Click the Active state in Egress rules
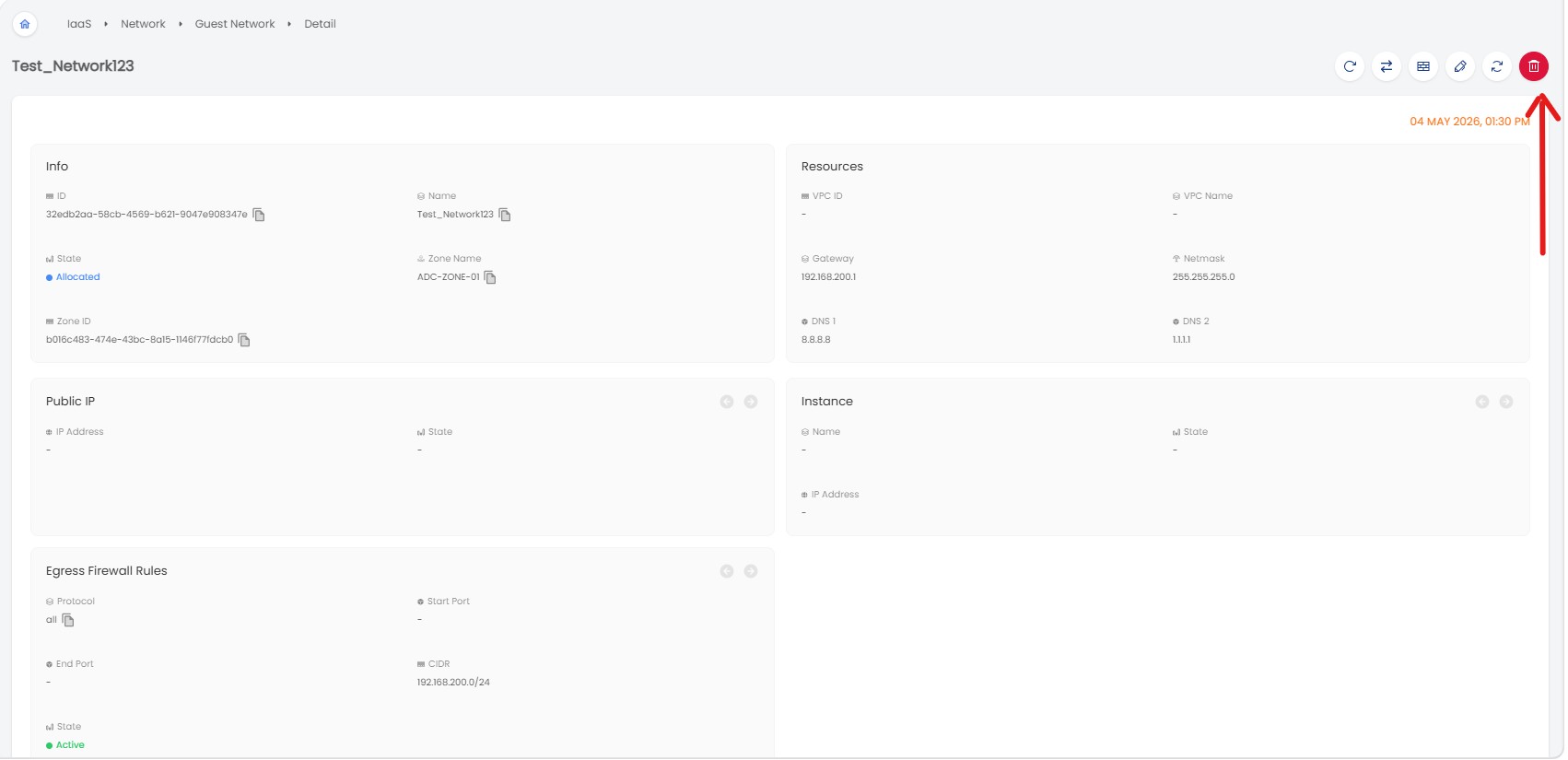Screen dimensions: 1568x760 click(x=70, y=745)
